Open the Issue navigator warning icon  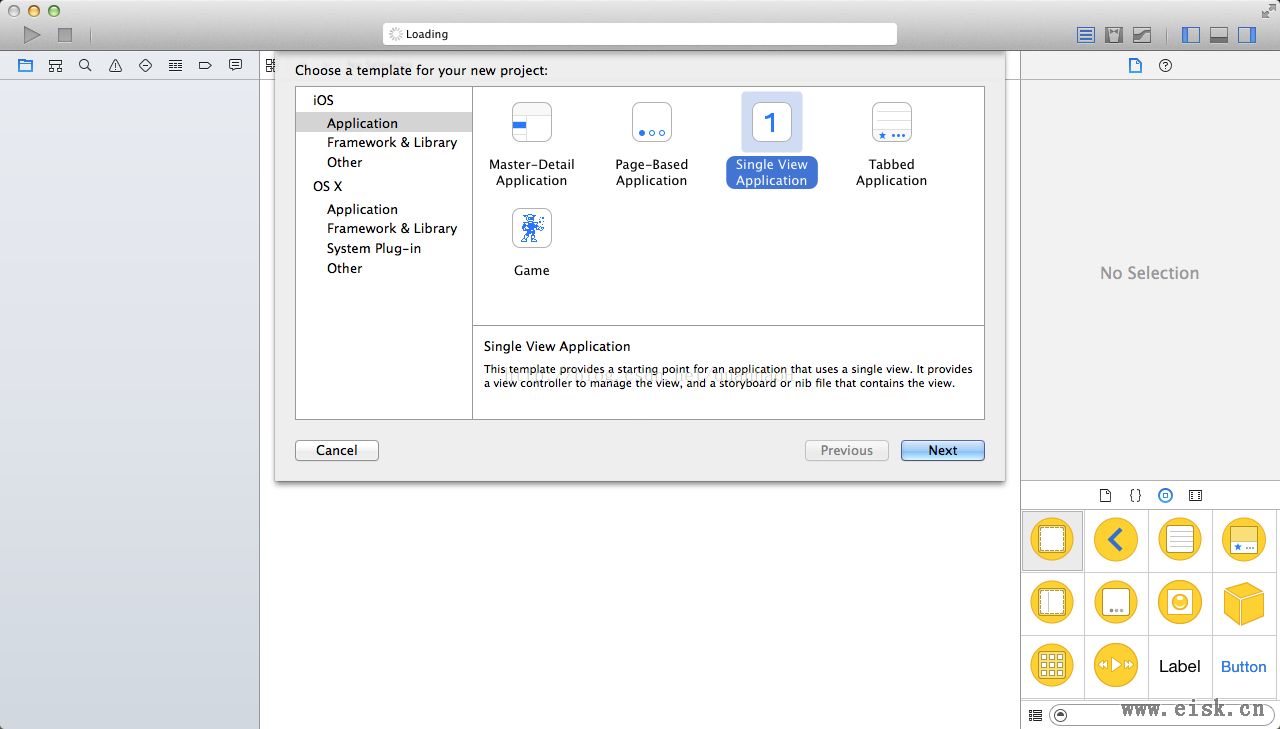point(115,65)
